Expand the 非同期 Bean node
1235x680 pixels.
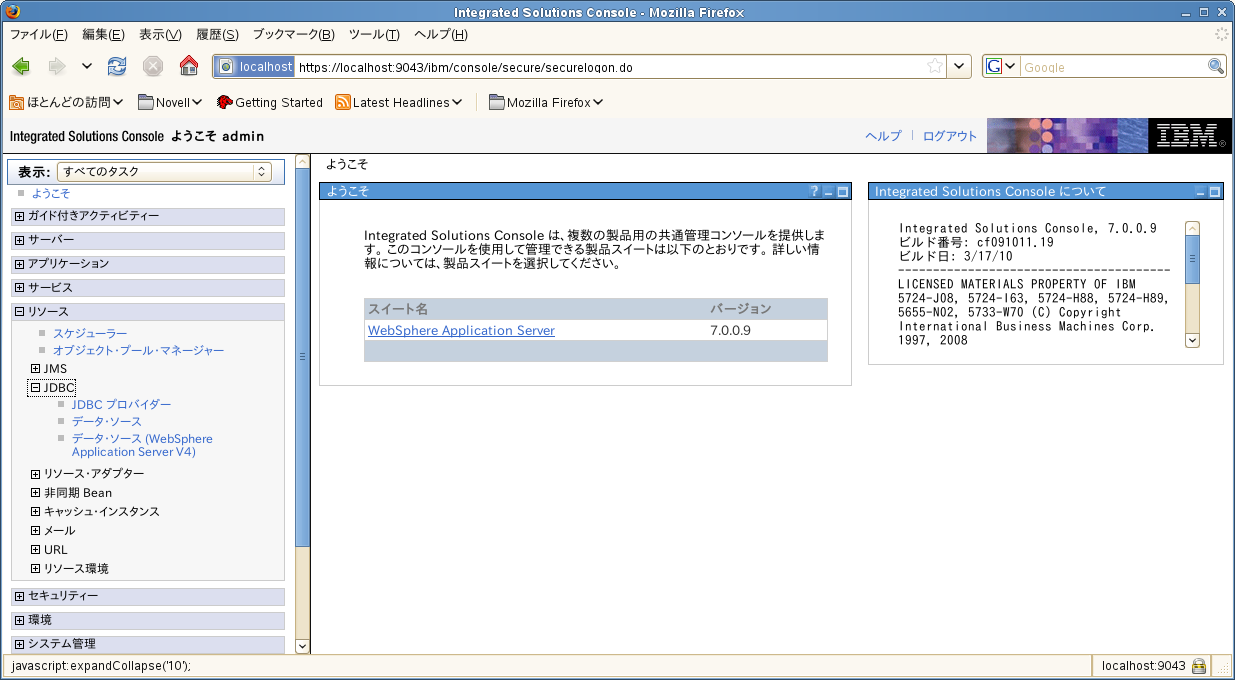[x=36, y=493]
